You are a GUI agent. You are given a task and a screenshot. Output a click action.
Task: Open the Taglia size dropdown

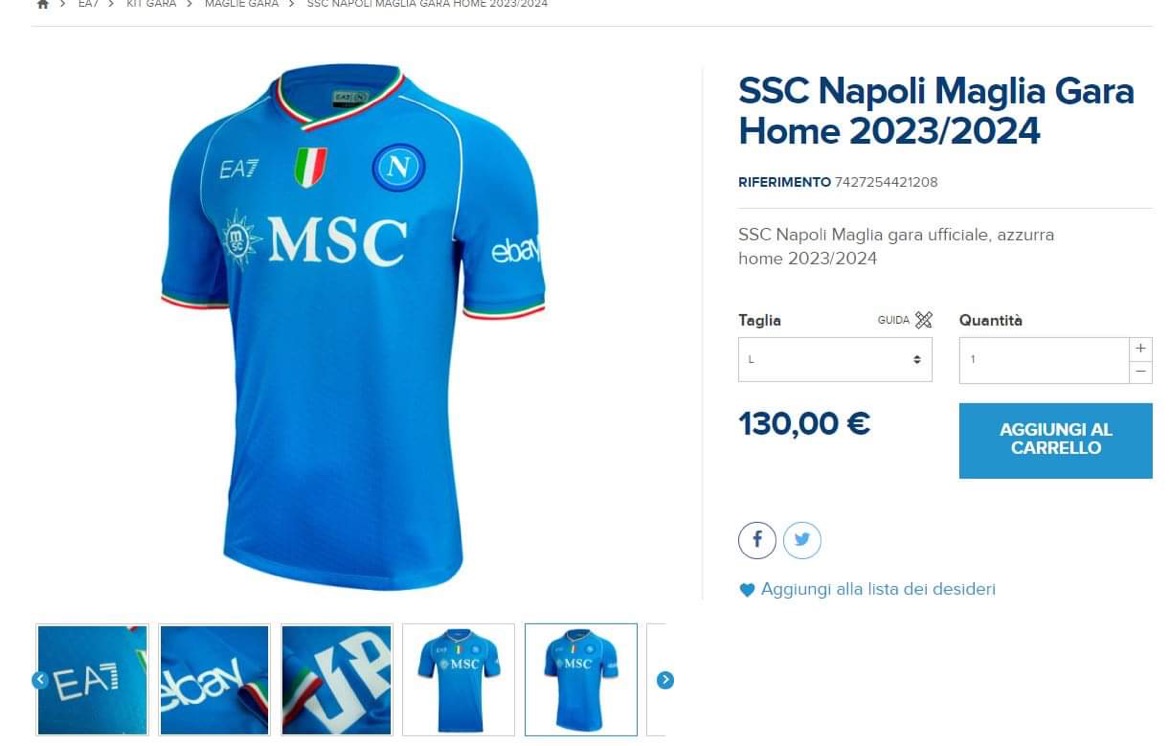pyautogui.click(x=834, y=360)
